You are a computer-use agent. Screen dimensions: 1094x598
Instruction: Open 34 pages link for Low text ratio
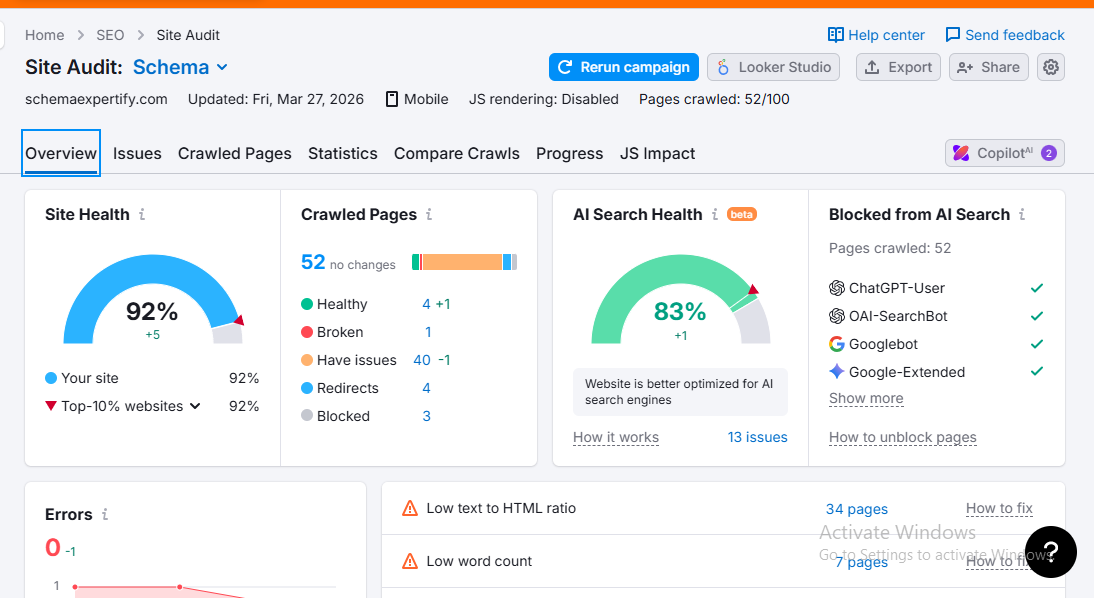coord(857,509)
